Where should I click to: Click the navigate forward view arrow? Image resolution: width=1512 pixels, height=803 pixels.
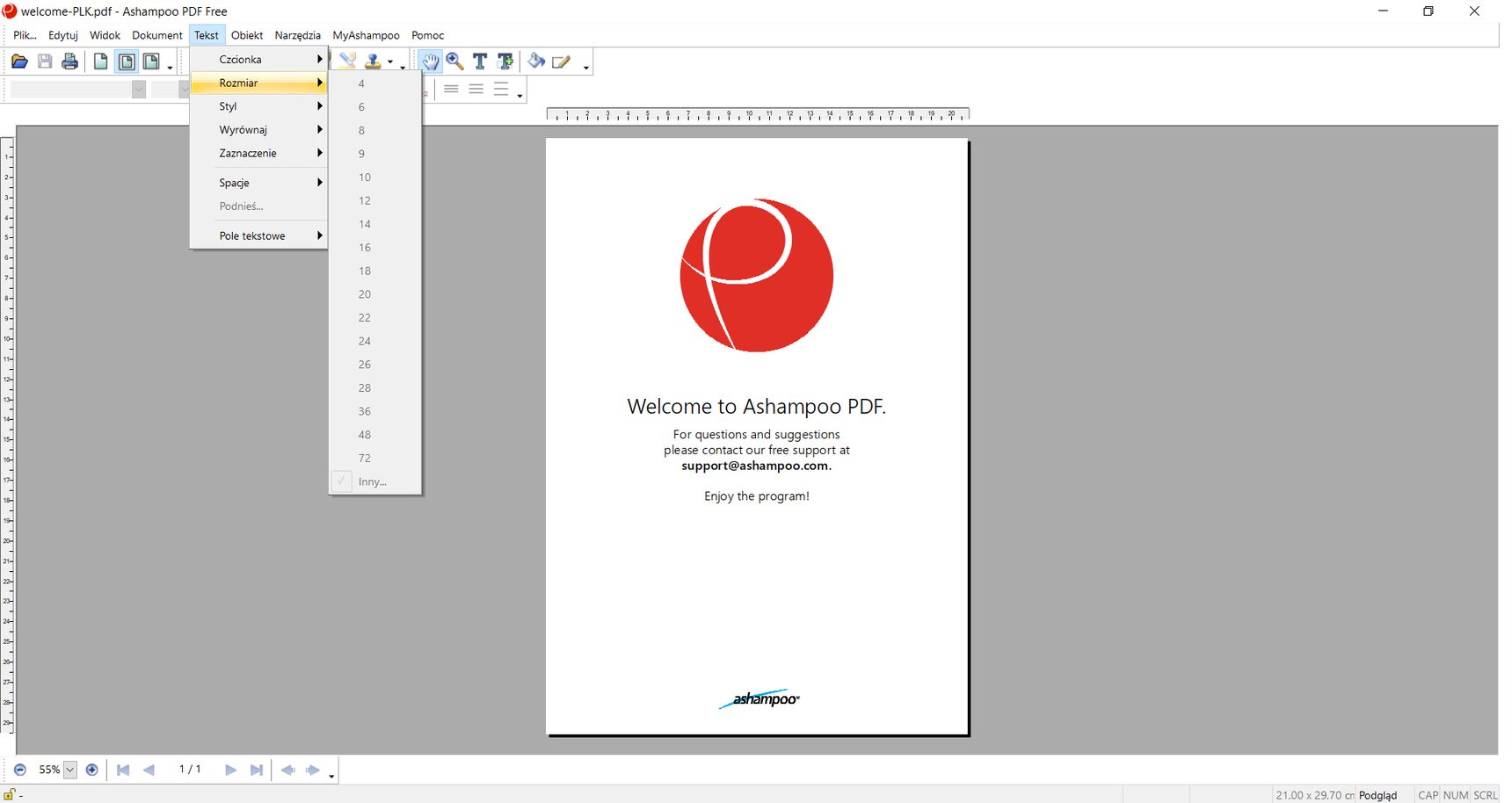tap(313, 770)
